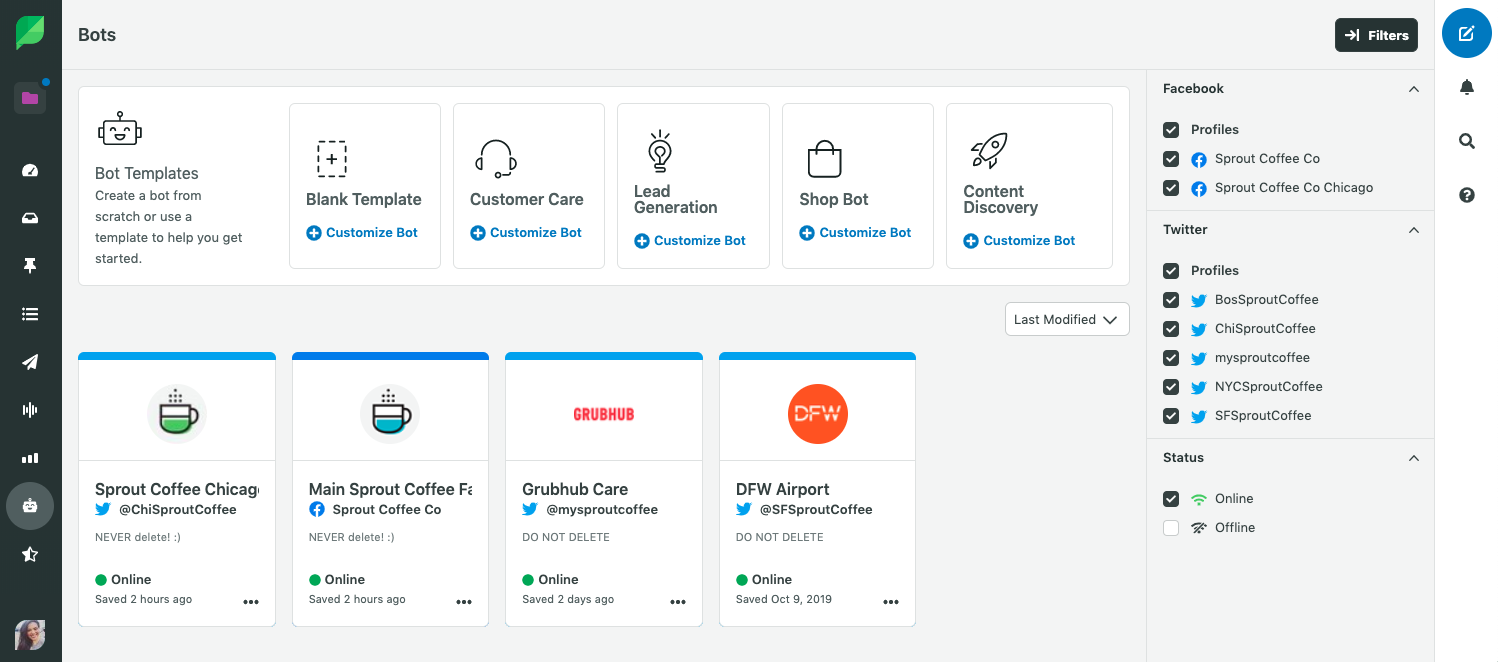Collapse the Facebook filter section
1498x662 pixels.
(1414, 89)
